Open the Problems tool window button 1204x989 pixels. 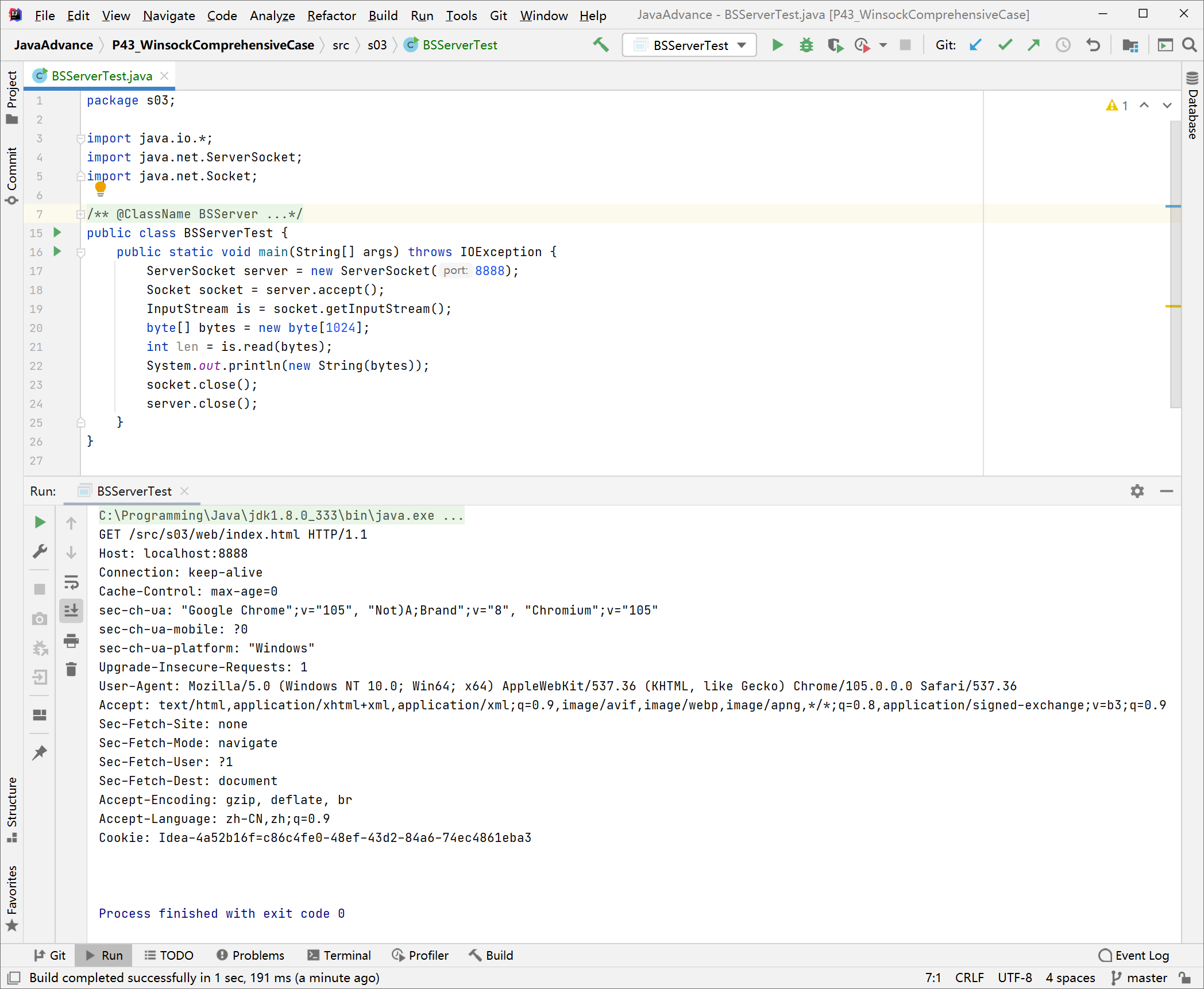(x=250, y=955)
